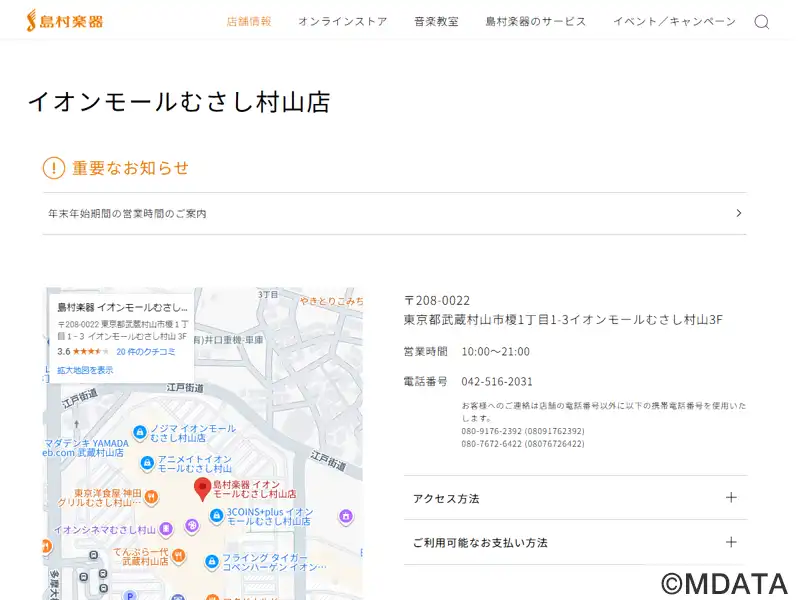Open the 年末年始期間の営業時間のご案内 notice arrow
This screenshot has width=800, height=600.
[738, 213]
